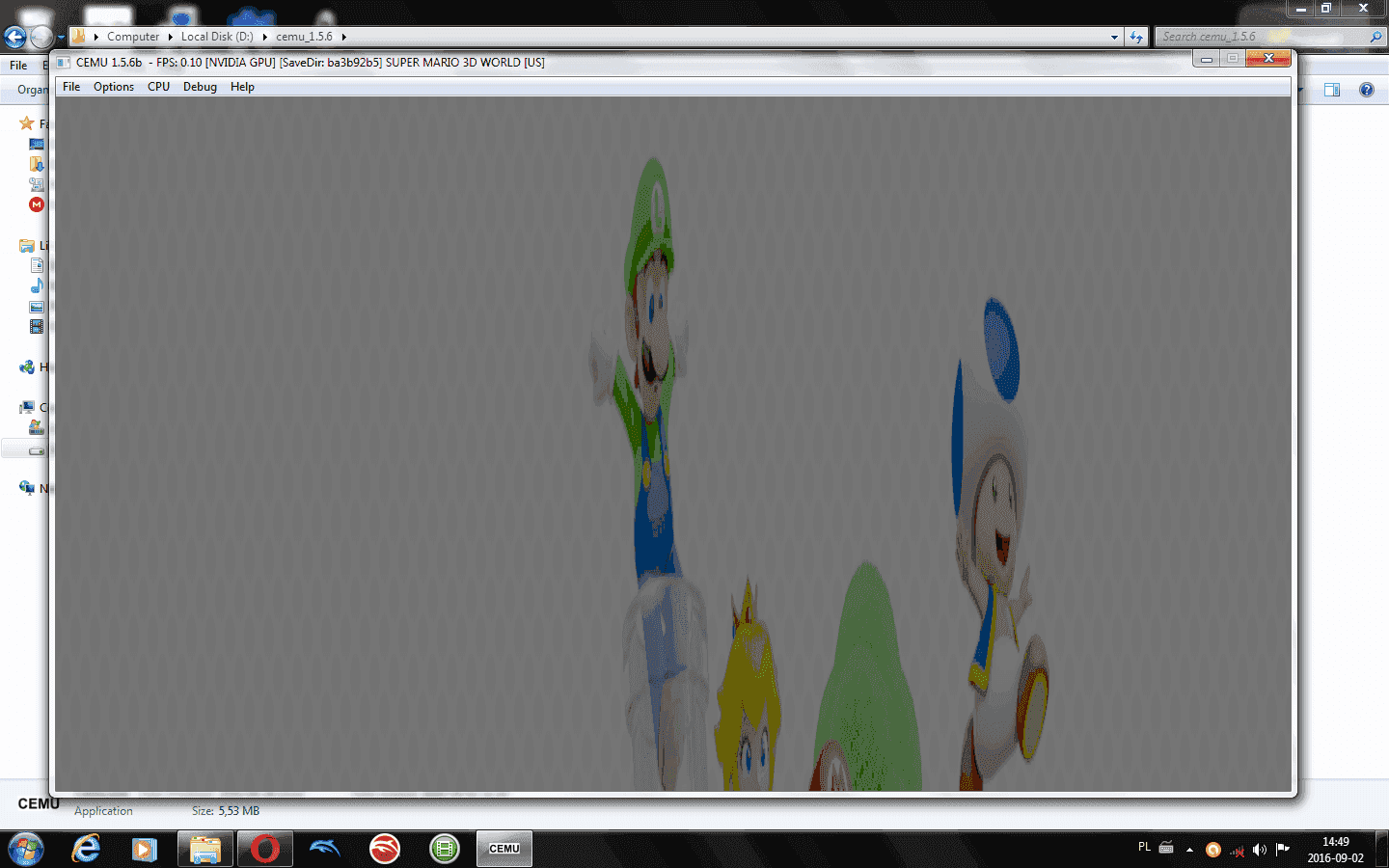
Task: Click the folder icon in Explorer address bar
Action: click(79, 37)
